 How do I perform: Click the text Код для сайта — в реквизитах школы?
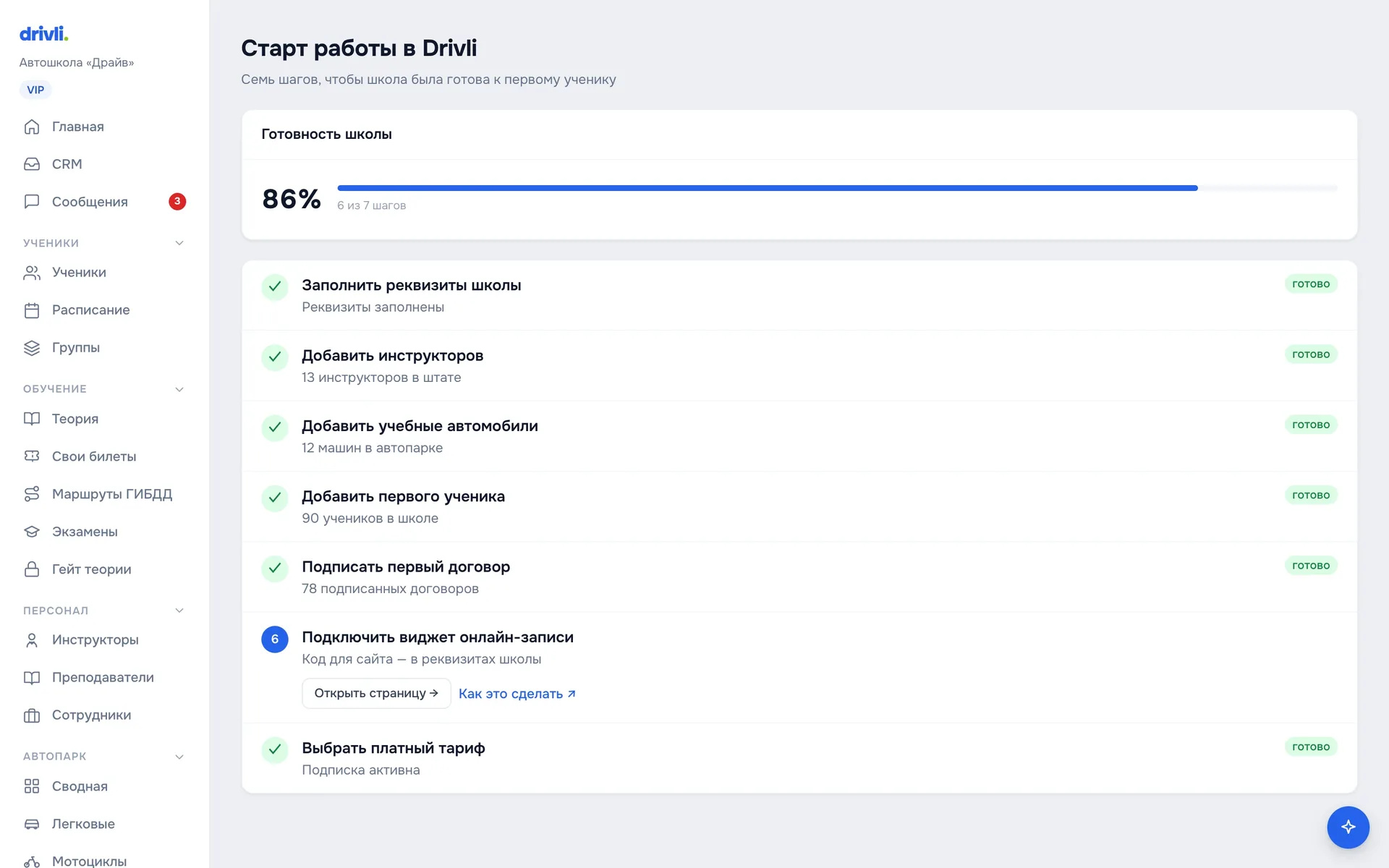(421, 659)
